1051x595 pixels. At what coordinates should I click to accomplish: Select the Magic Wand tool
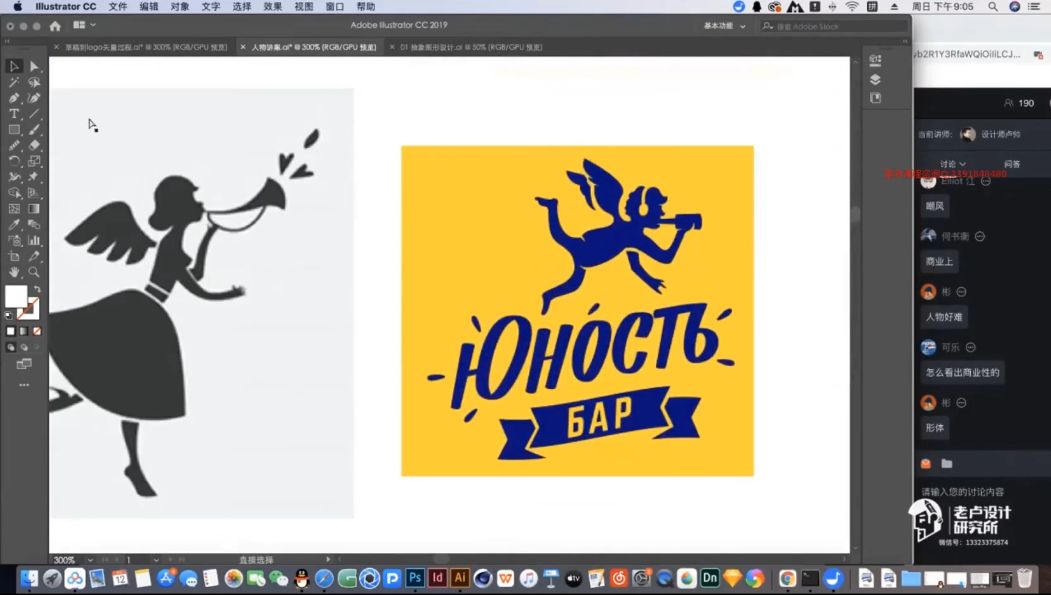tap(14, 82)
